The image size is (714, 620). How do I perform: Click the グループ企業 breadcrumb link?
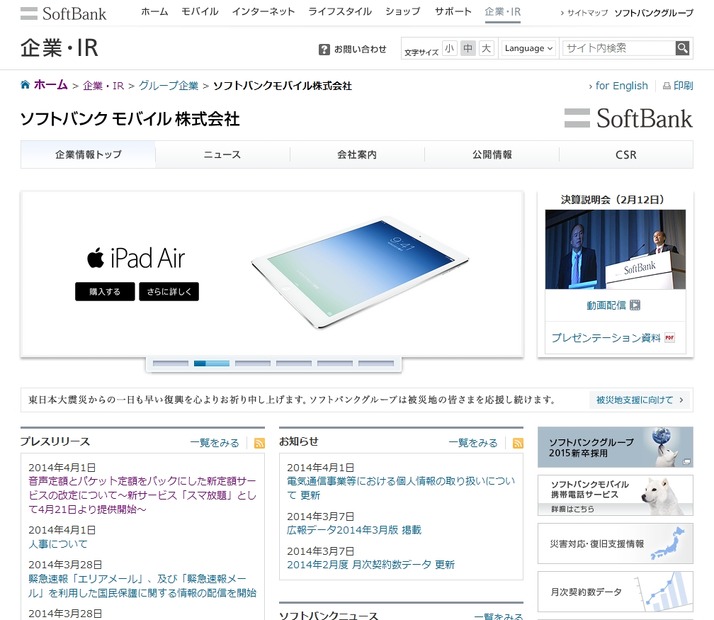(168, 86)
